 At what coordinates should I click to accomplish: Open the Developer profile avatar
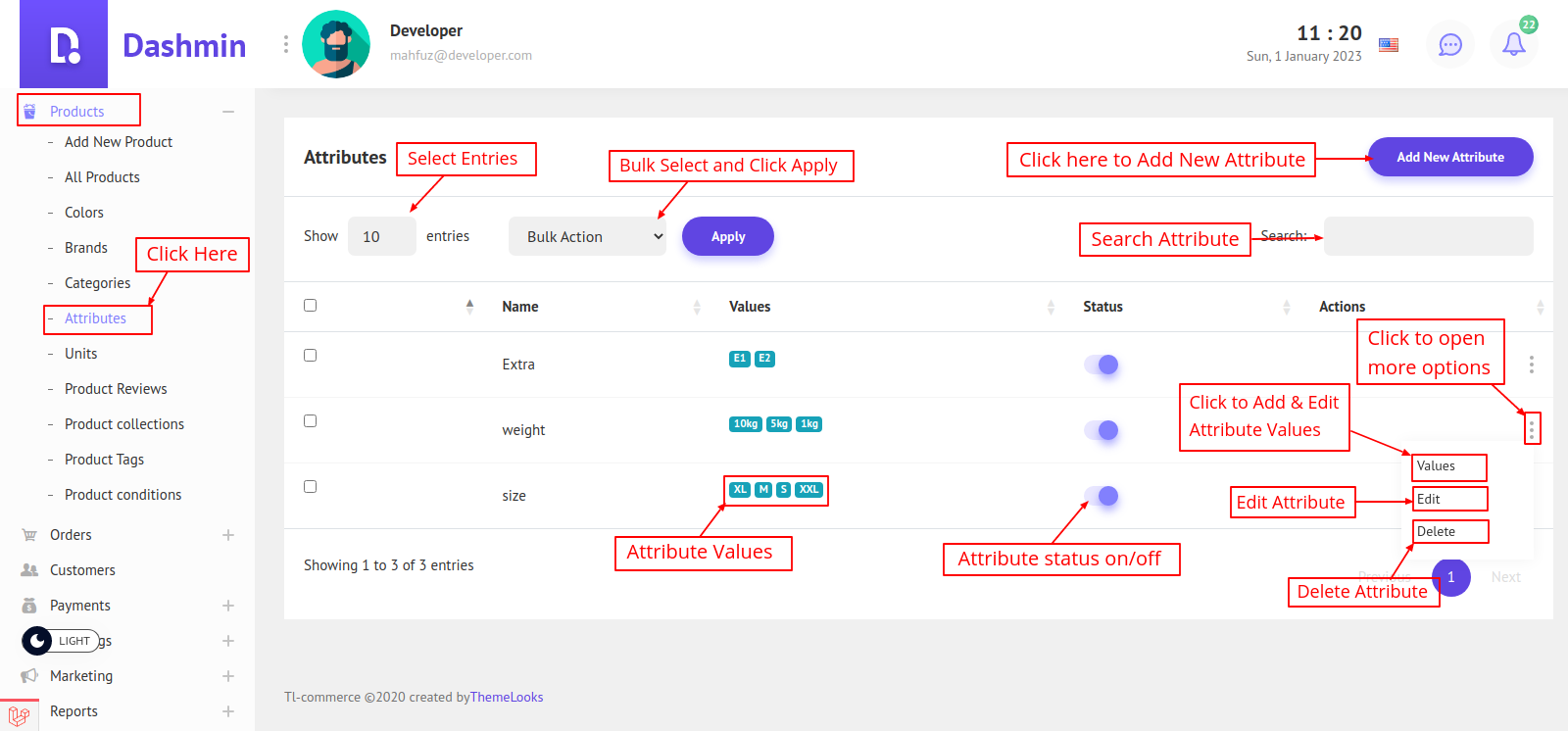[x=336, y=45]
